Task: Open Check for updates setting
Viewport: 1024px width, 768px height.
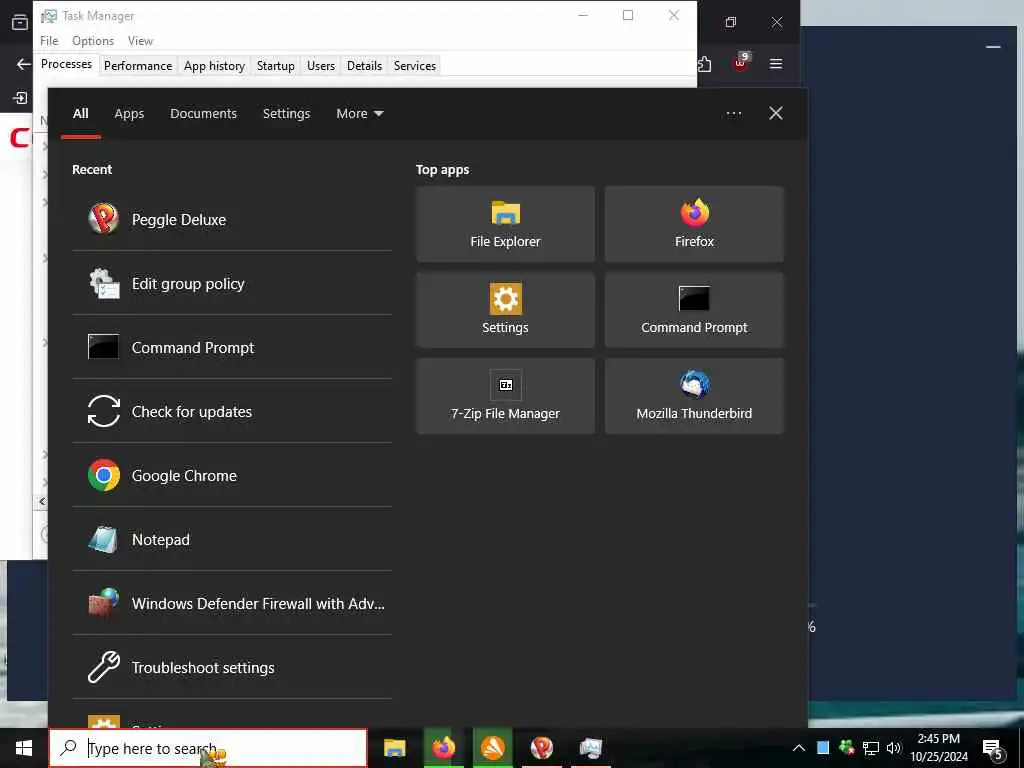Action: pyautogui.click(x=232, y=411)
